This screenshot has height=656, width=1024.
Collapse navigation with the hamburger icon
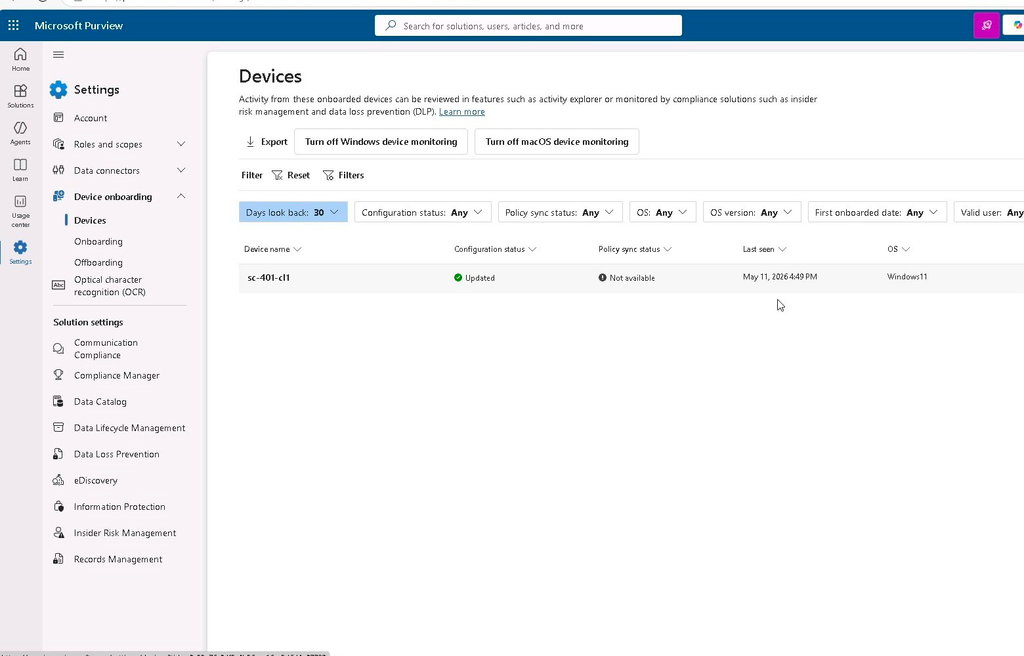pyautogui.click(x=58, y=55)
